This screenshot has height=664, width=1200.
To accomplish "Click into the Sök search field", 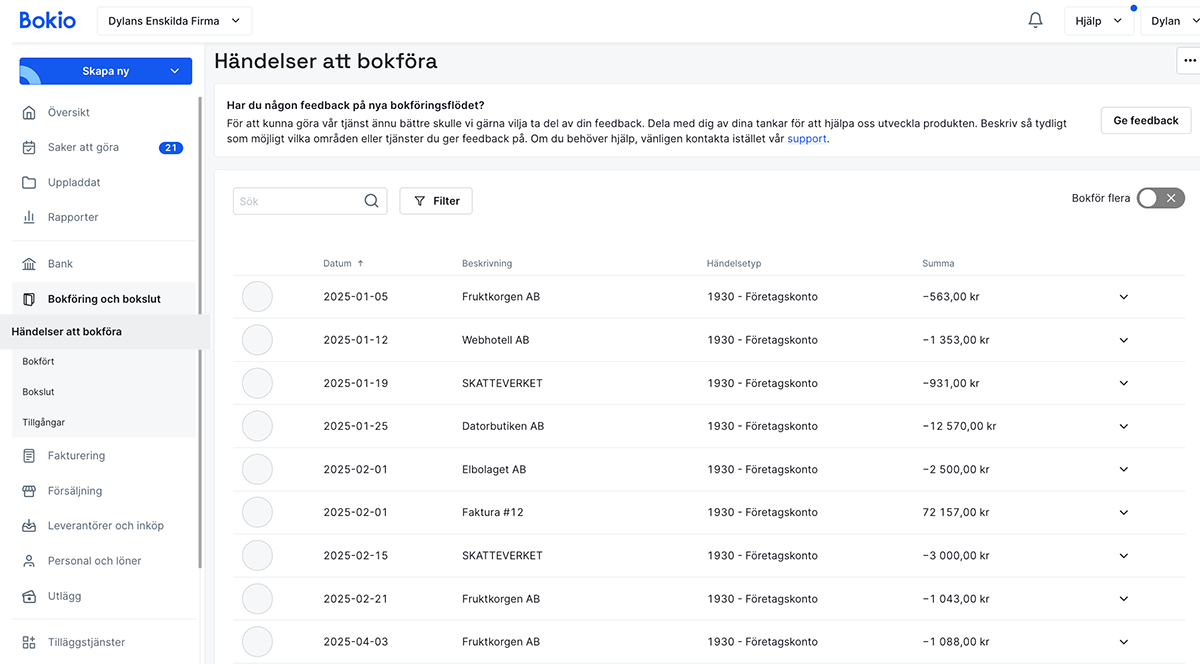I will [x=298, y=201].
